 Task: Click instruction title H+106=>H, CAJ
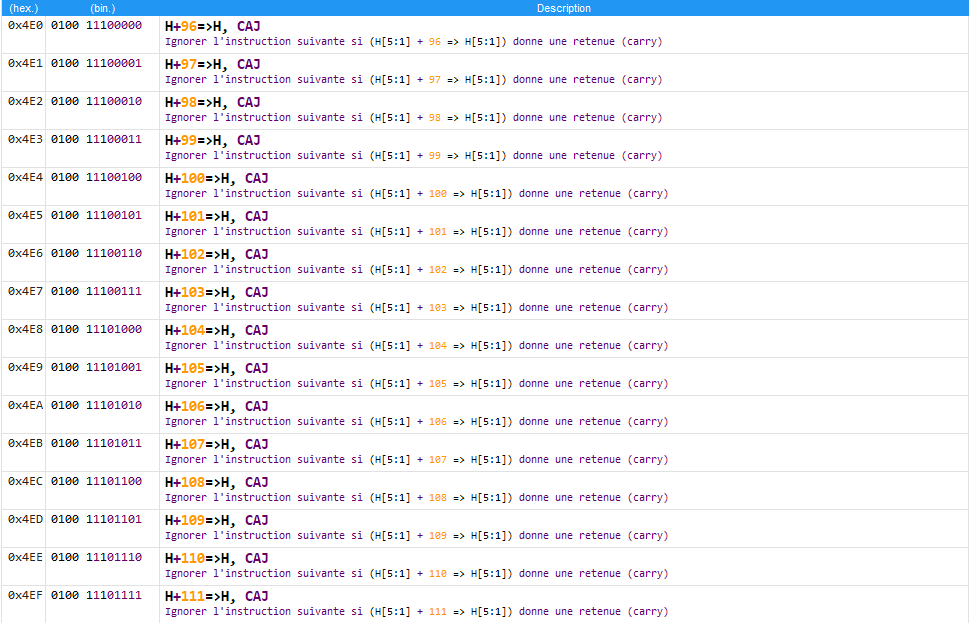point(217,407)
